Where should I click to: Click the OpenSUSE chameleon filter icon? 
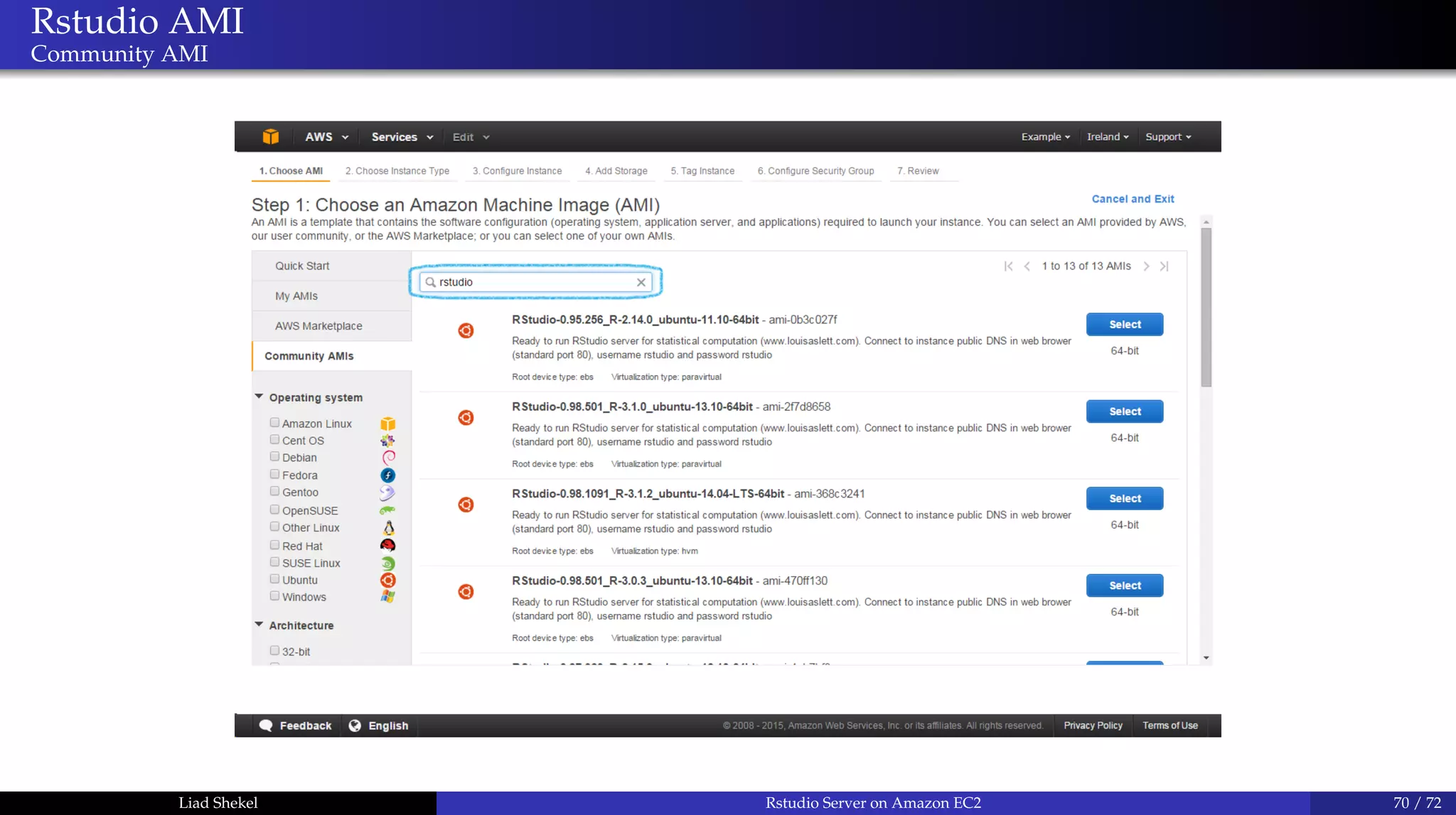(x=387, y=510)
